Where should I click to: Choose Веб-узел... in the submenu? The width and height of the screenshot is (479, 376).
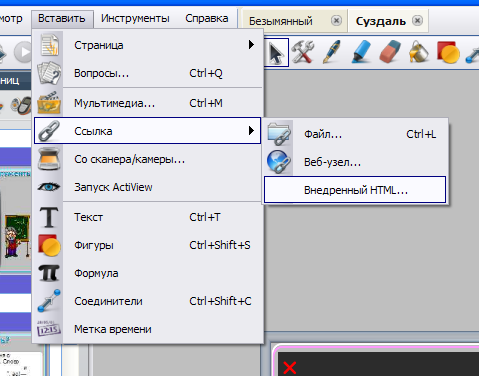(x=356, y=162)
